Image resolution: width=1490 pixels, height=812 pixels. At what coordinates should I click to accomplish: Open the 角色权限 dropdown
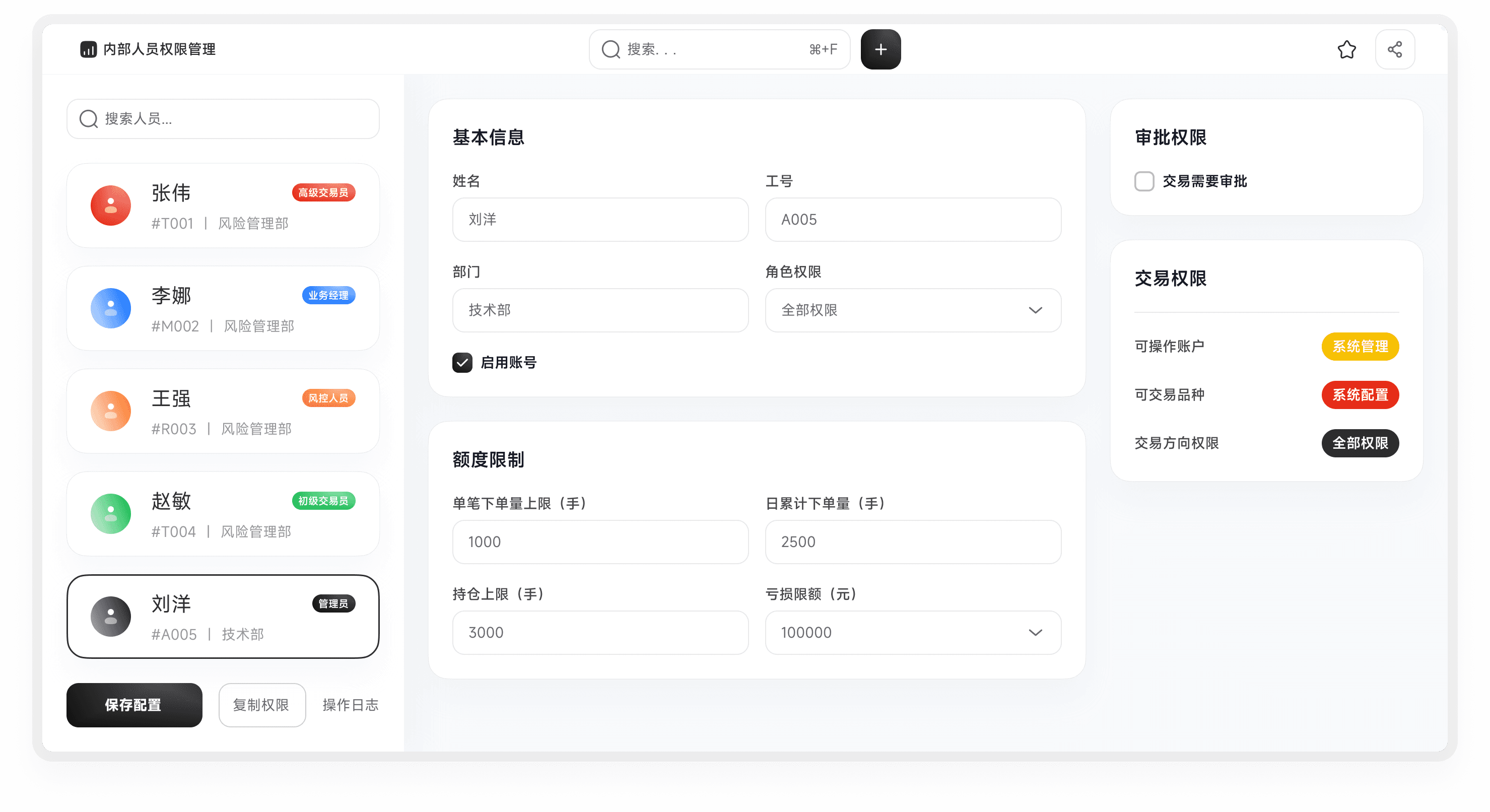click(912, 311)
